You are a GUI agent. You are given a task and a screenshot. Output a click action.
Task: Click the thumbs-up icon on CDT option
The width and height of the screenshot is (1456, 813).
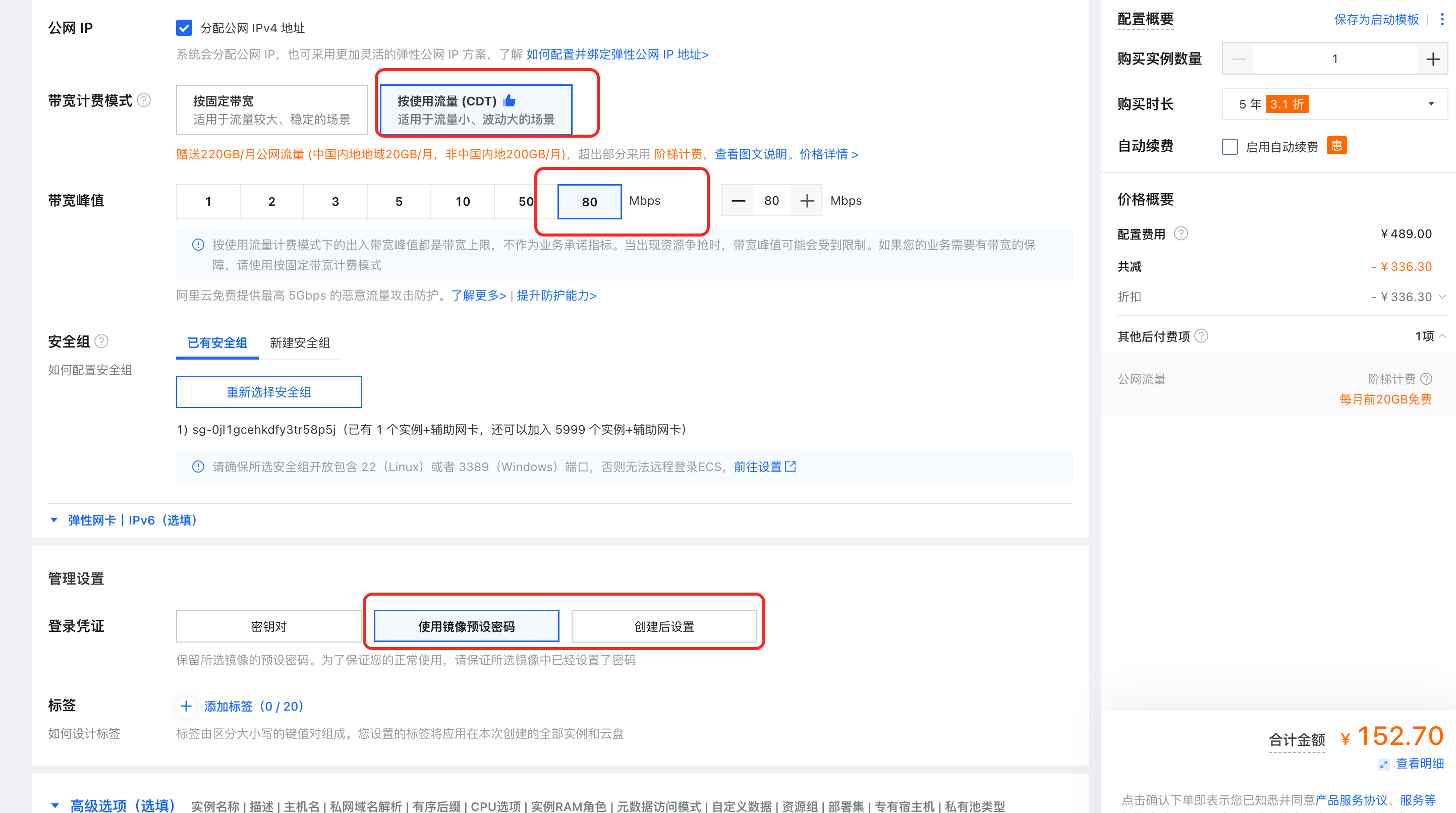coord(509,100)
